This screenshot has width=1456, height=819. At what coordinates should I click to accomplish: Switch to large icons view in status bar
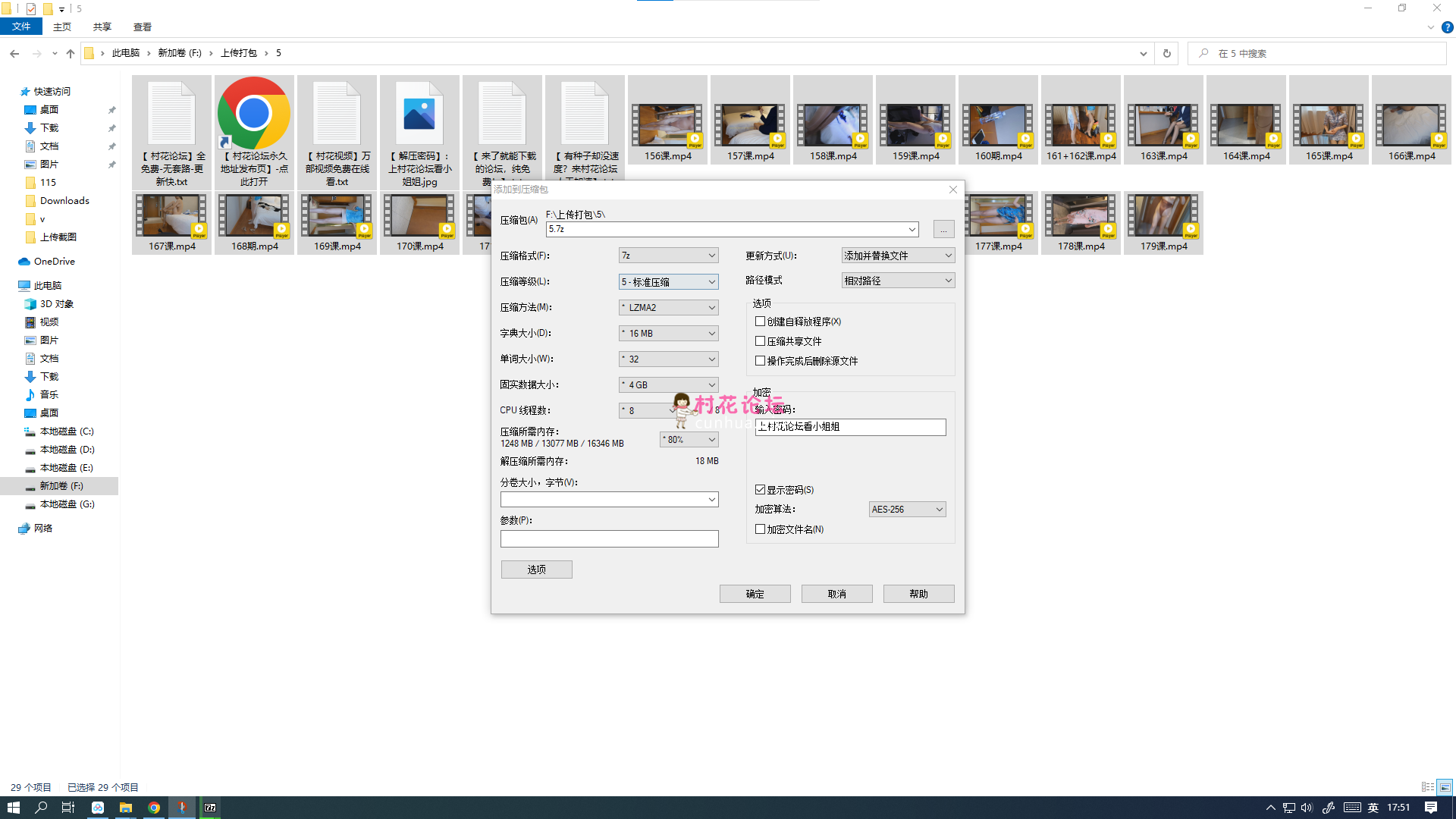point(1445,787)
